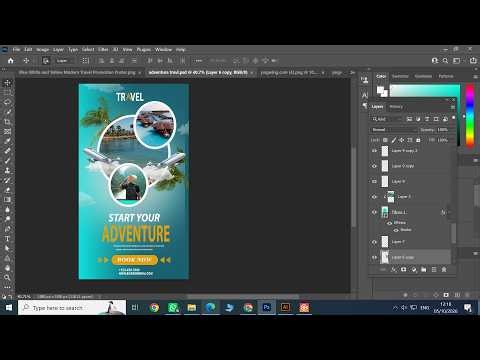Toggle the Auto-Select checkbox in options bar

(46, 61)
